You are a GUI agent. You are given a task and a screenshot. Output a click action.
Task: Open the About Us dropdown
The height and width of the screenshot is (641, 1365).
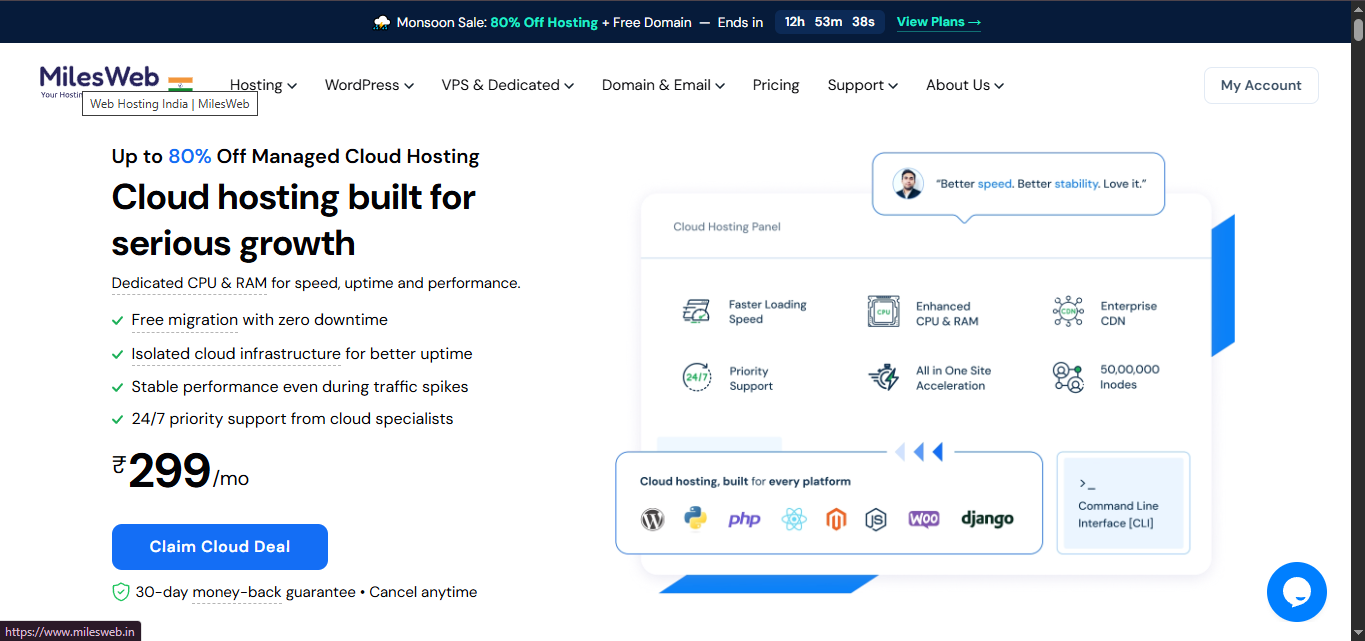[965, 85]
